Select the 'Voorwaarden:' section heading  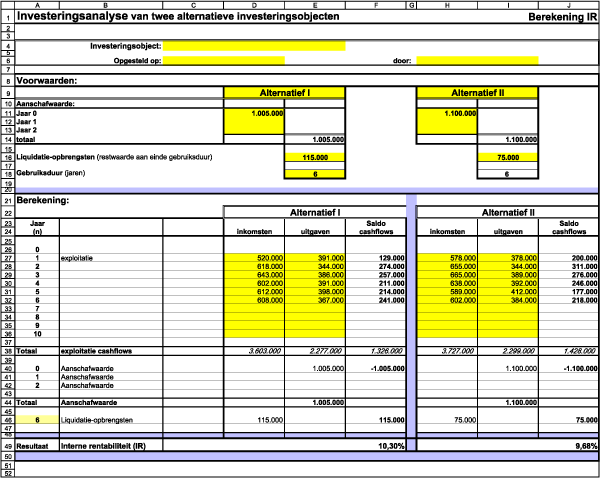(47, 81)
